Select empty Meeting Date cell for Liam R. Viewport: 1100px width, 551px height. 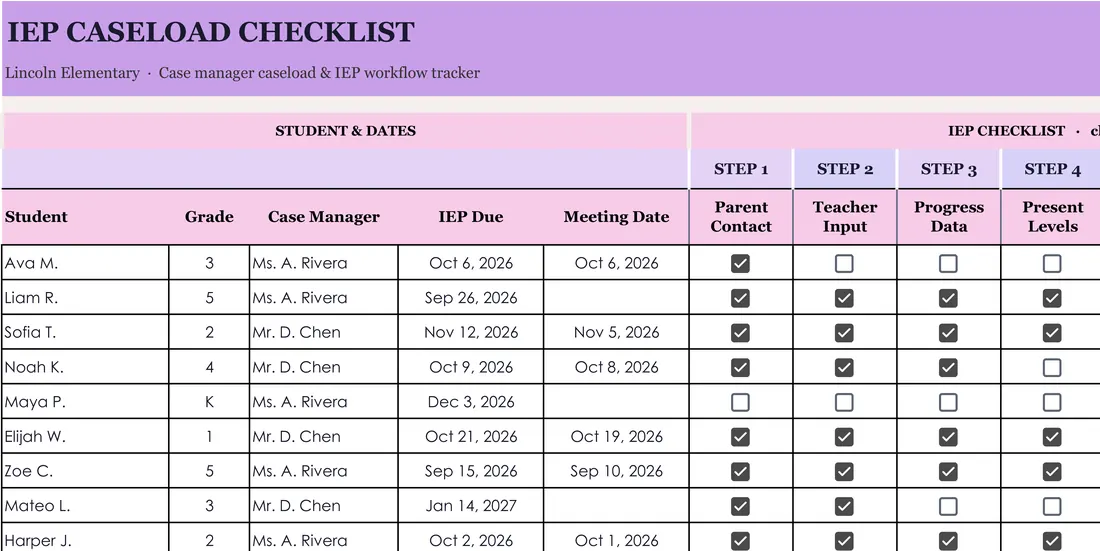[x=617, y=298]
